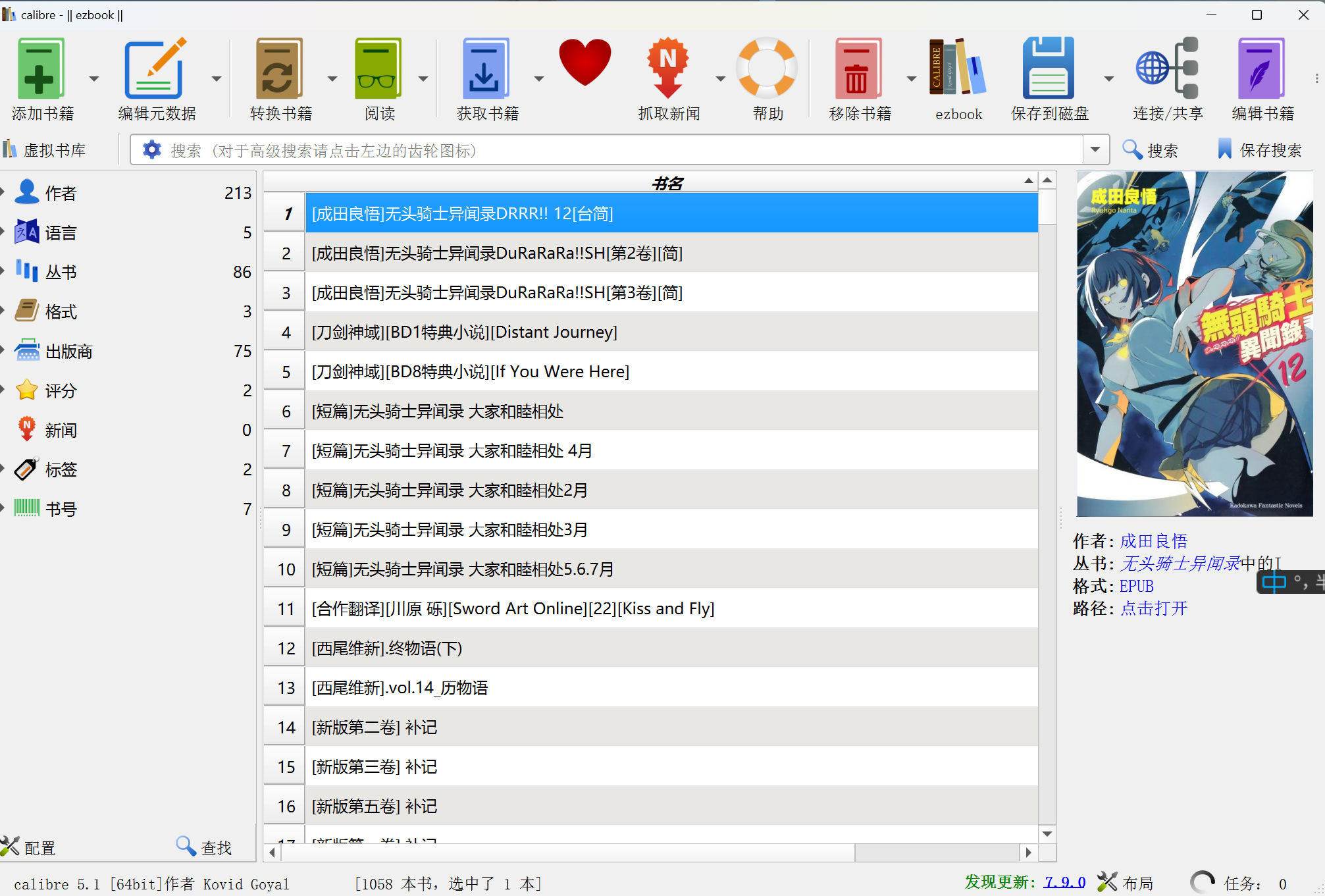The height and width of the screenshot is (896, 1325).
Task: Open dropdown arrow next to 移除书籍
Action: point(912,78)
